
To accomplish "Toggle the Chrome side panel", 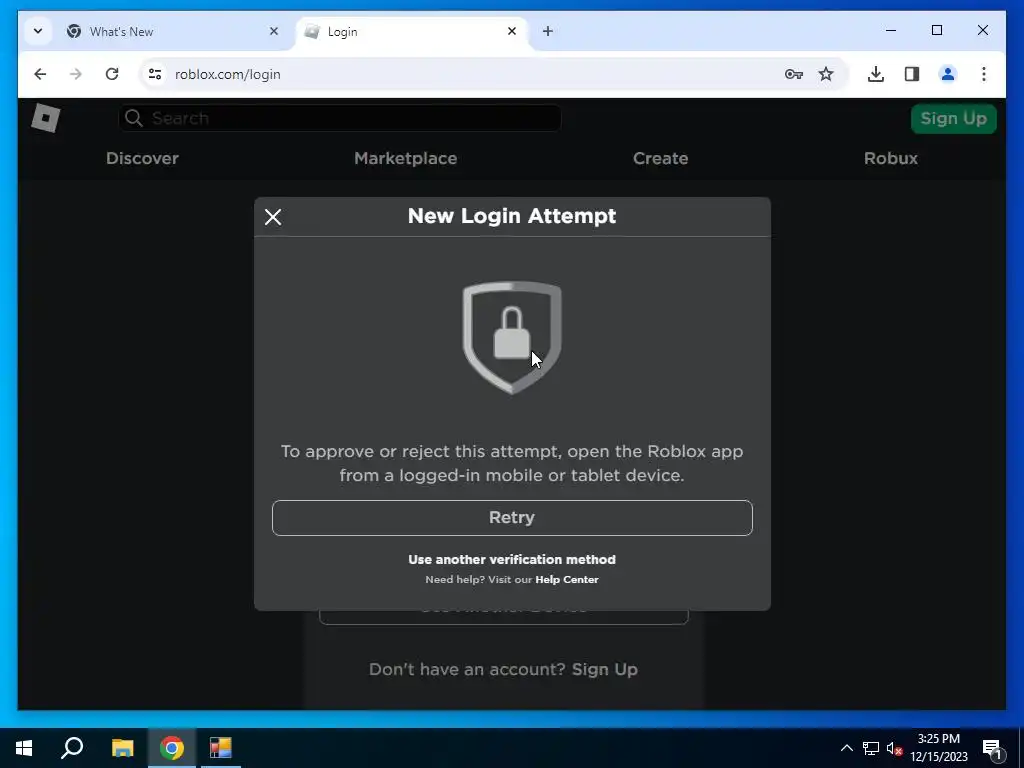I will 912,74.
